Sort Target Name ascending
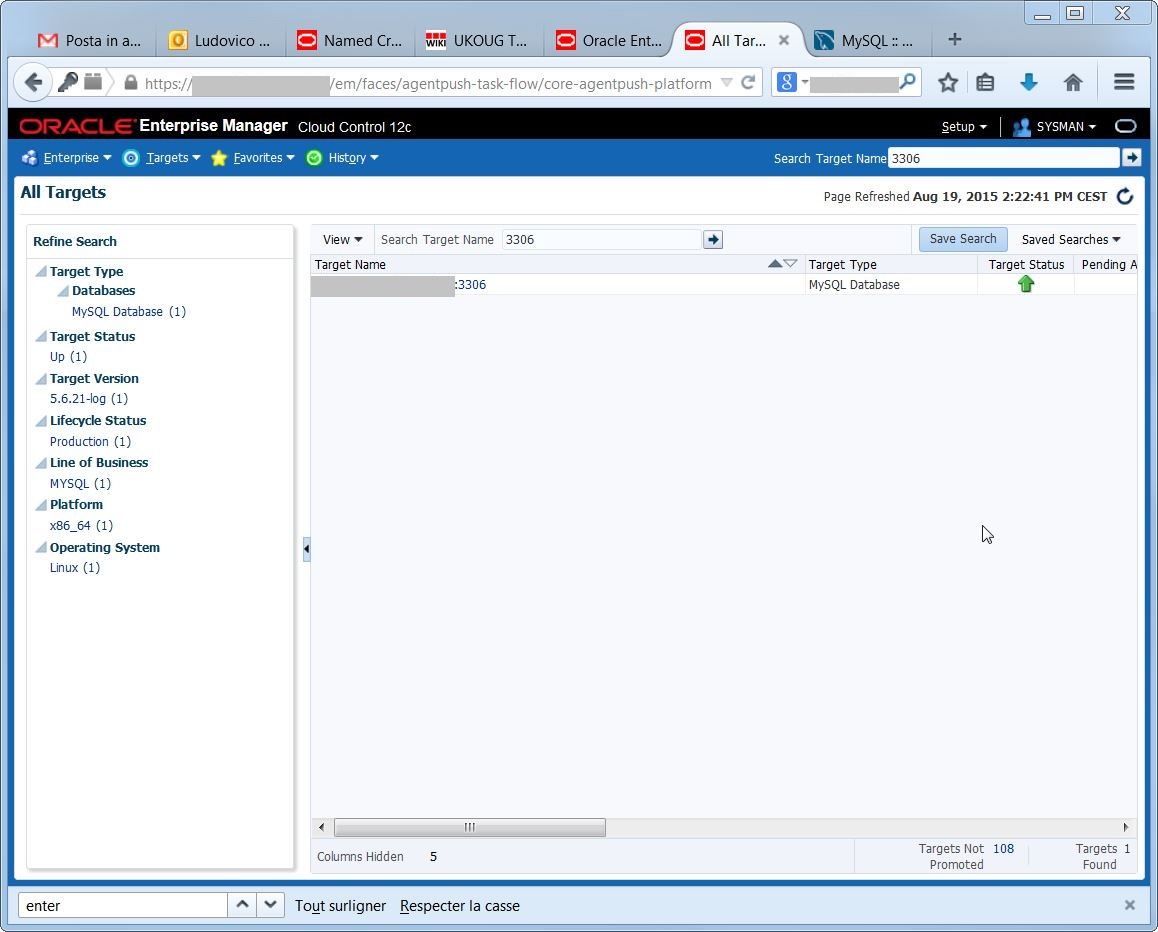Screen dimensions: 1158x932 click(775, 264)
